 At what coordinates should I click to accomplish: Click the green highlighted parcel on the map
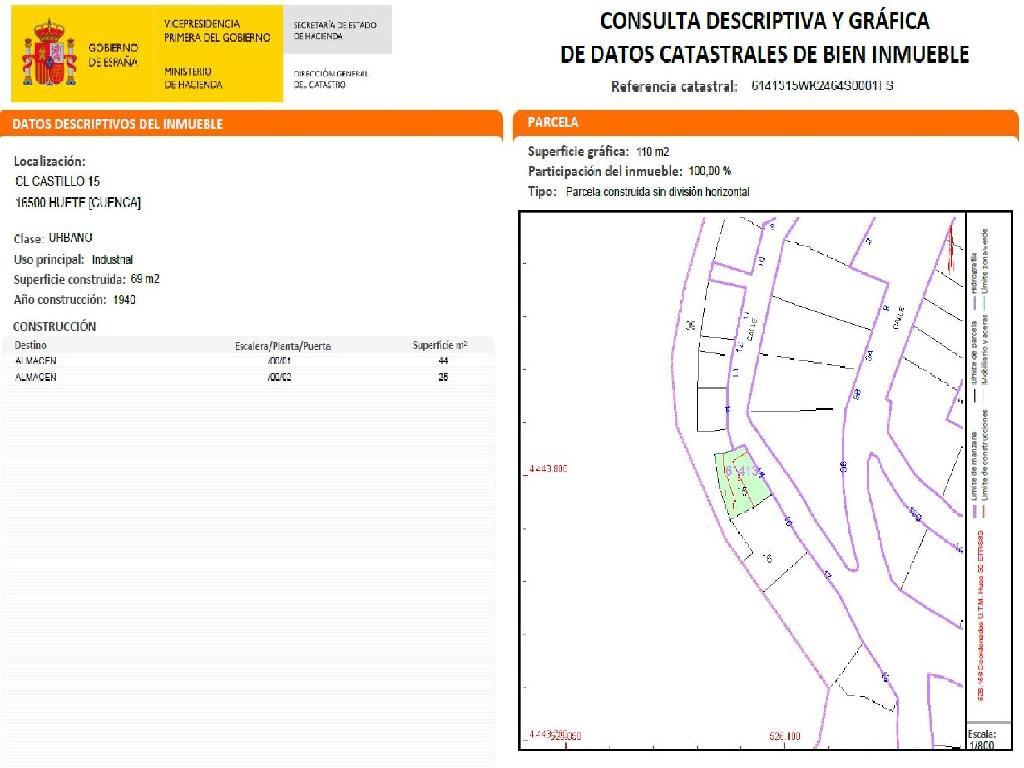pyautogui.click(x=742, y=482)
